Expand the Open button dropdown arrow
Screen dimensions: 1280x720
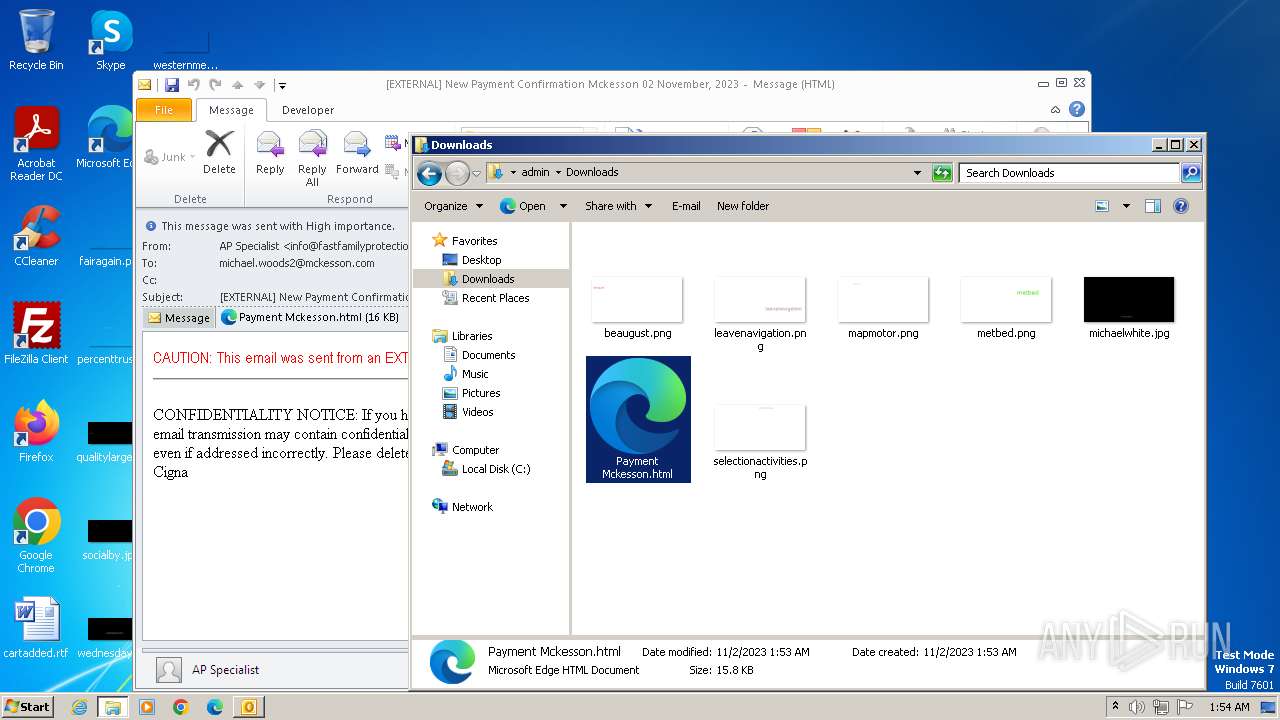pos(563,206)
